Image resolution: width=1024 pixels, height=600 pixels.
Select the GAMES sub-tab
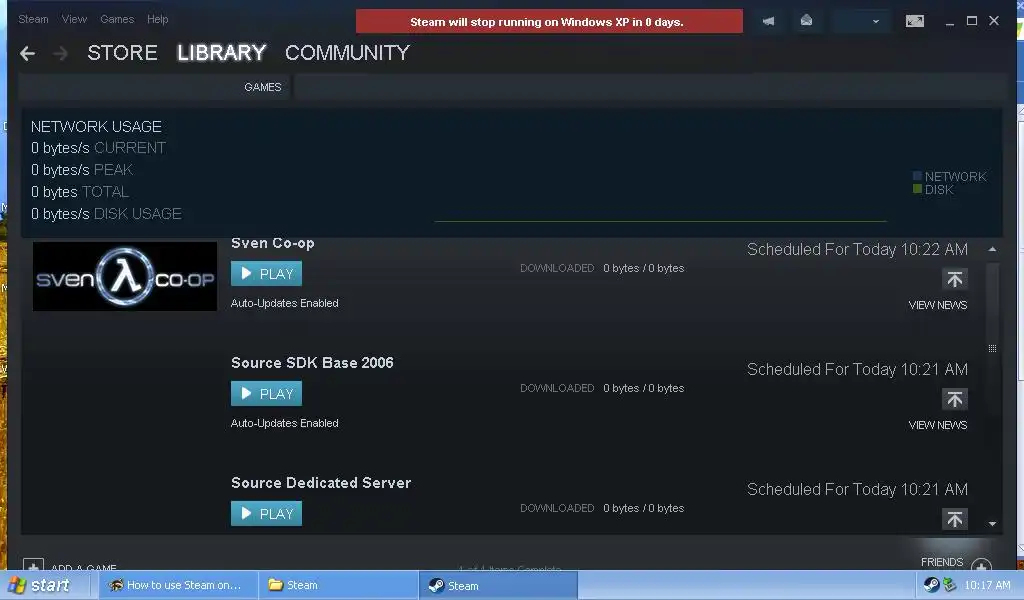263,87
